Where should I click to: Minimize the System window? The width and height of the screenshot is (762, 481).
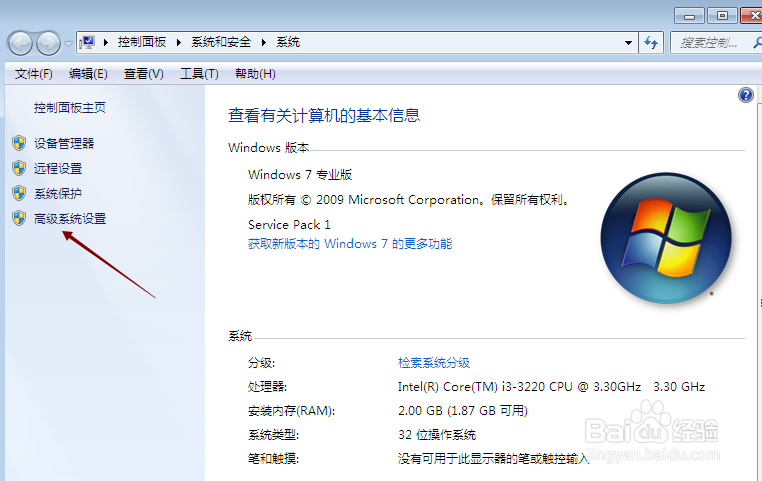tap(689, 16)
